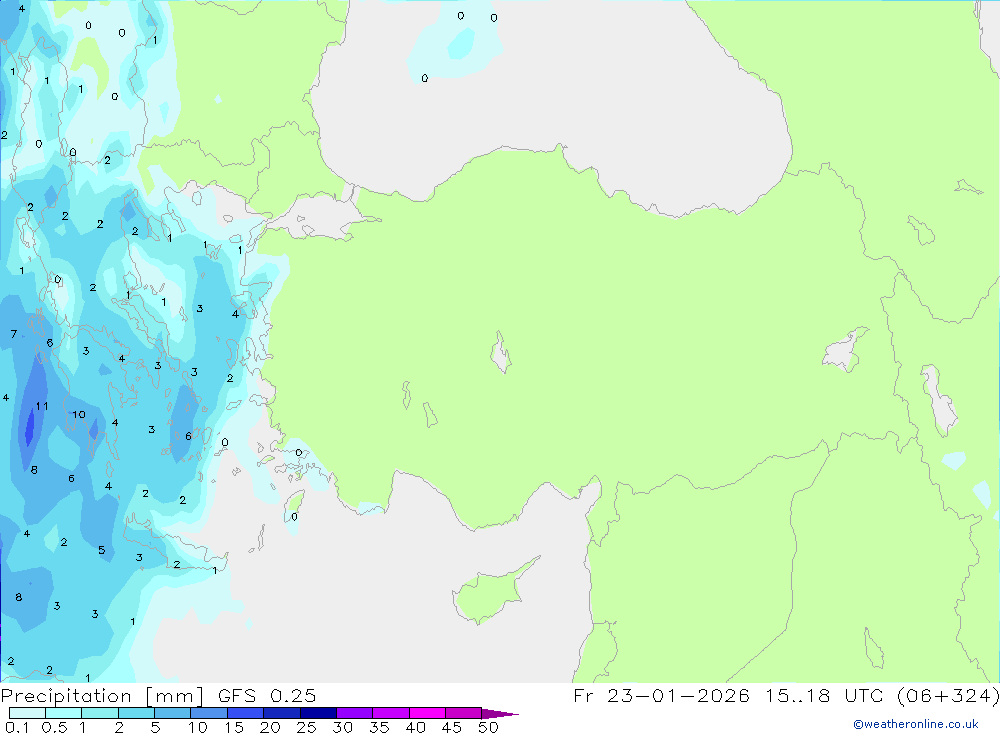Click the '11' precipitation value on map
Viewport: 1000px width, 733px height.
click(x=42, y=406)
